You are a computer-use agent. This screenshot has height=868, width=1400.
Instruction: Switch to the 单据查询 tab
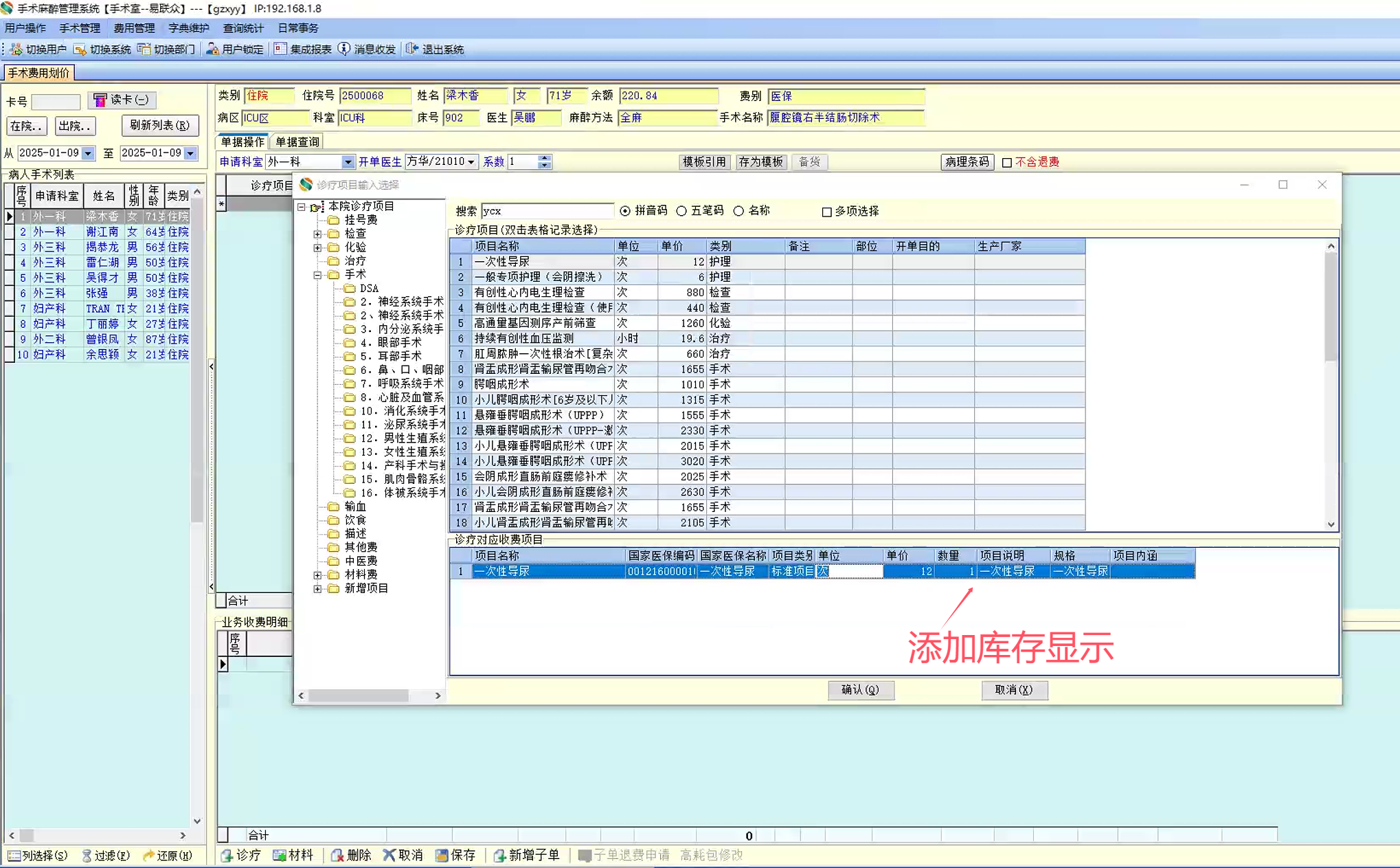tap(297, 142)
